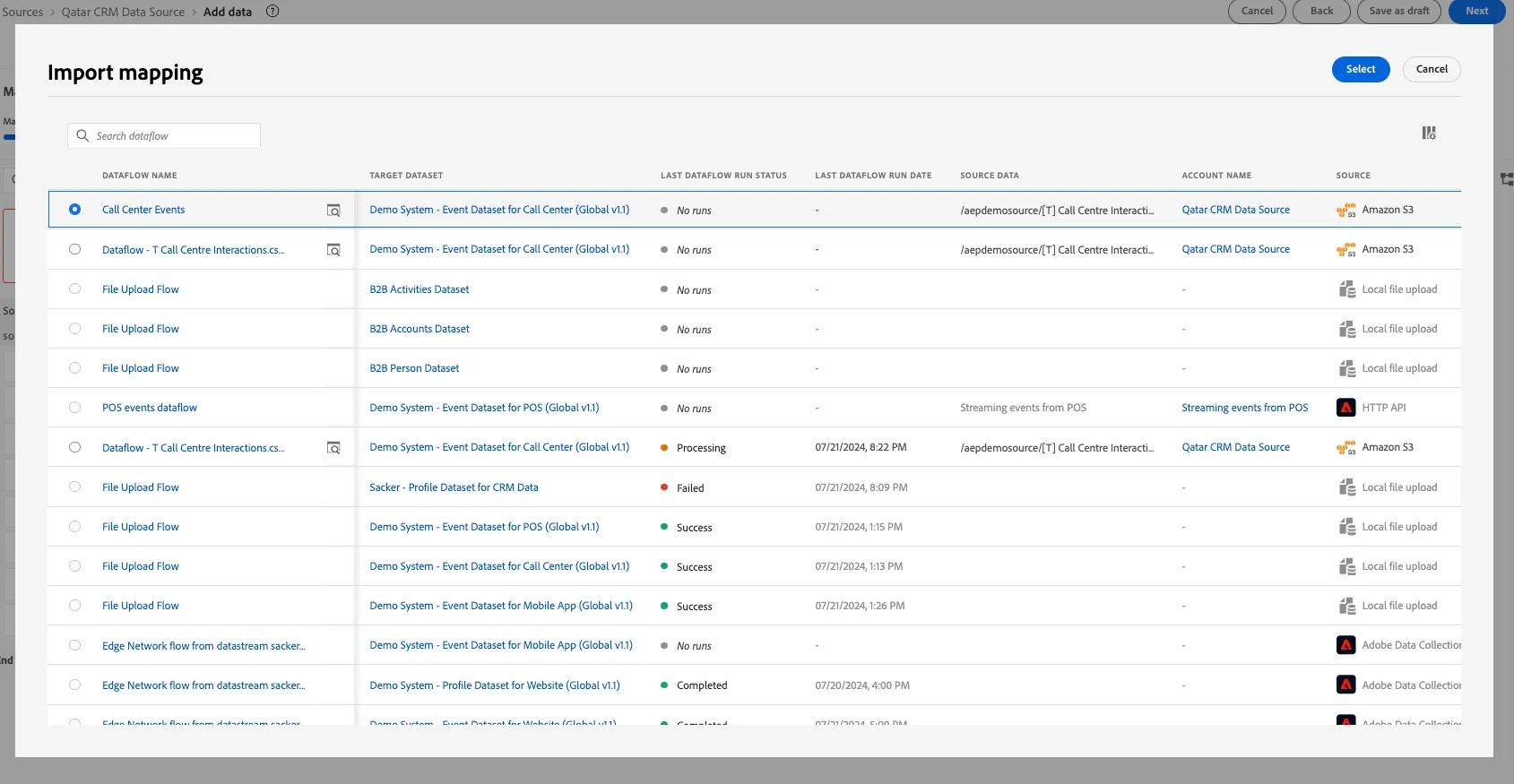Click Dataflow Name column header

point(140,176)
